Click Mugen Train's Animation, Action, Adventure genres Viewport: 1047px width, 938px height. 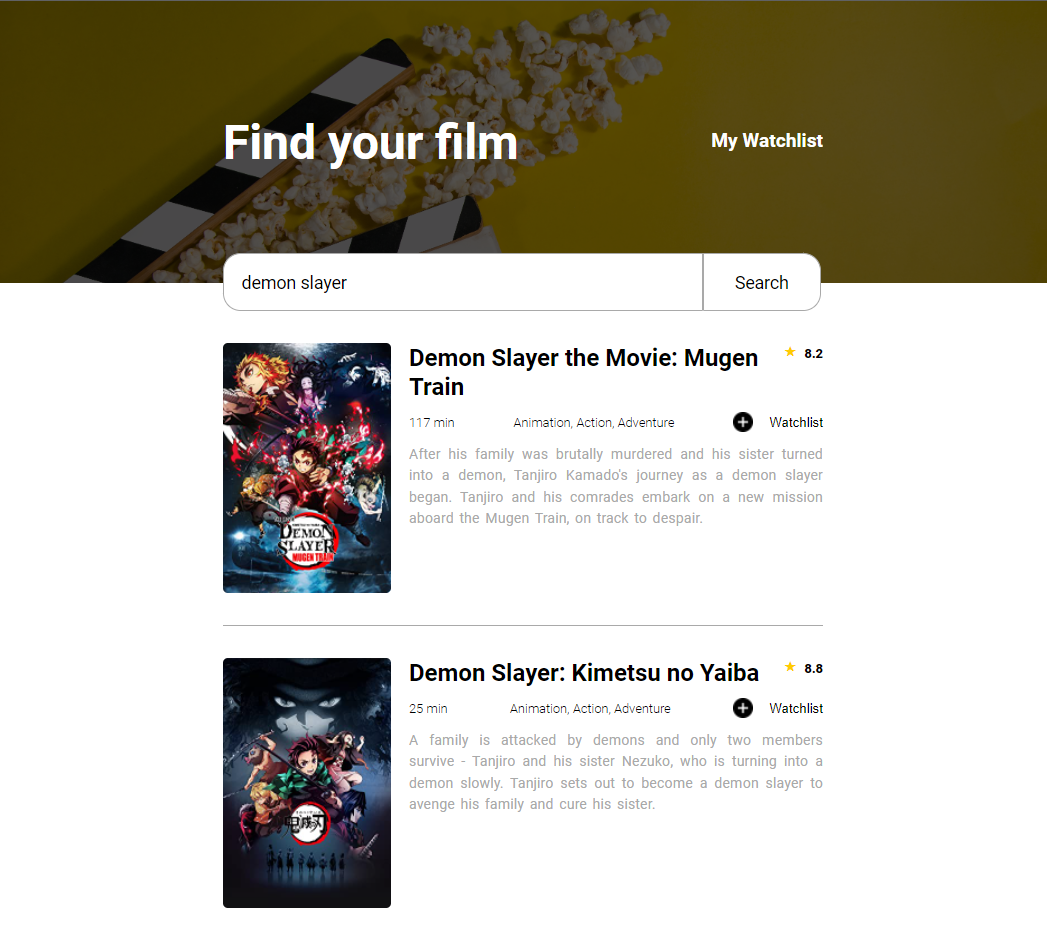tap(594, 423)
